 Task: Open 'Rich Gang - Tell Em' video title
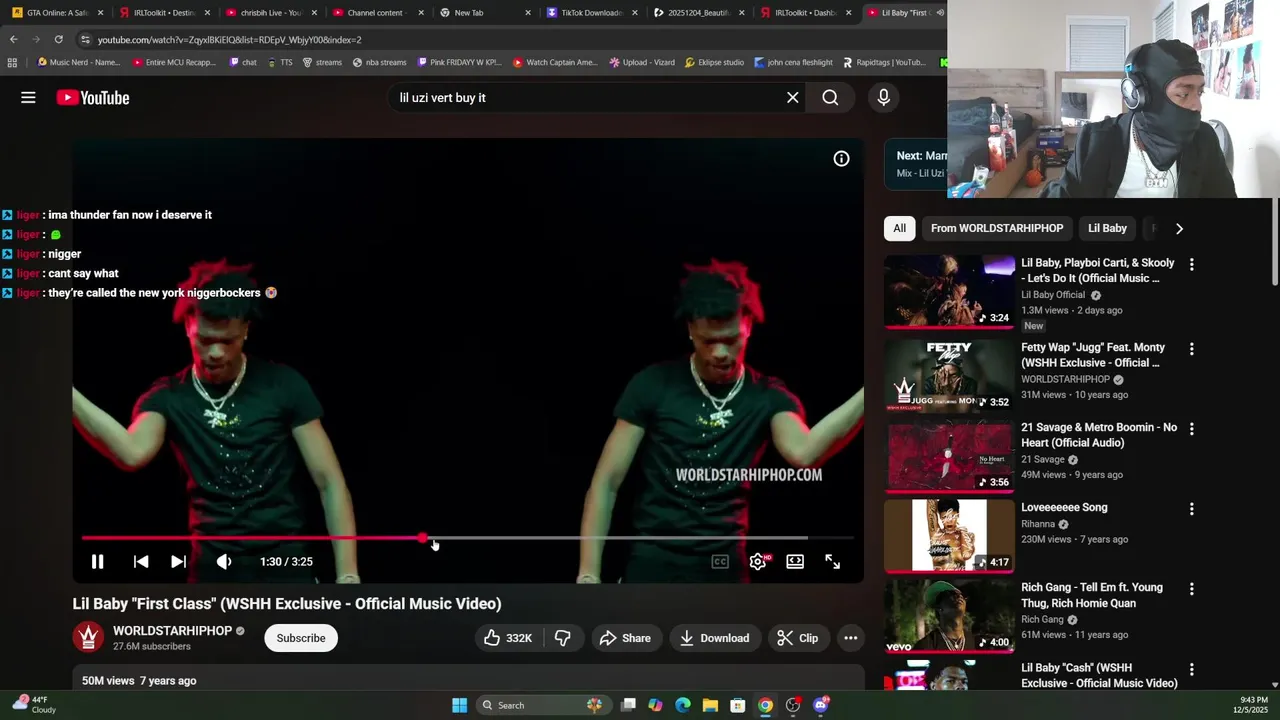point(1092,595)
